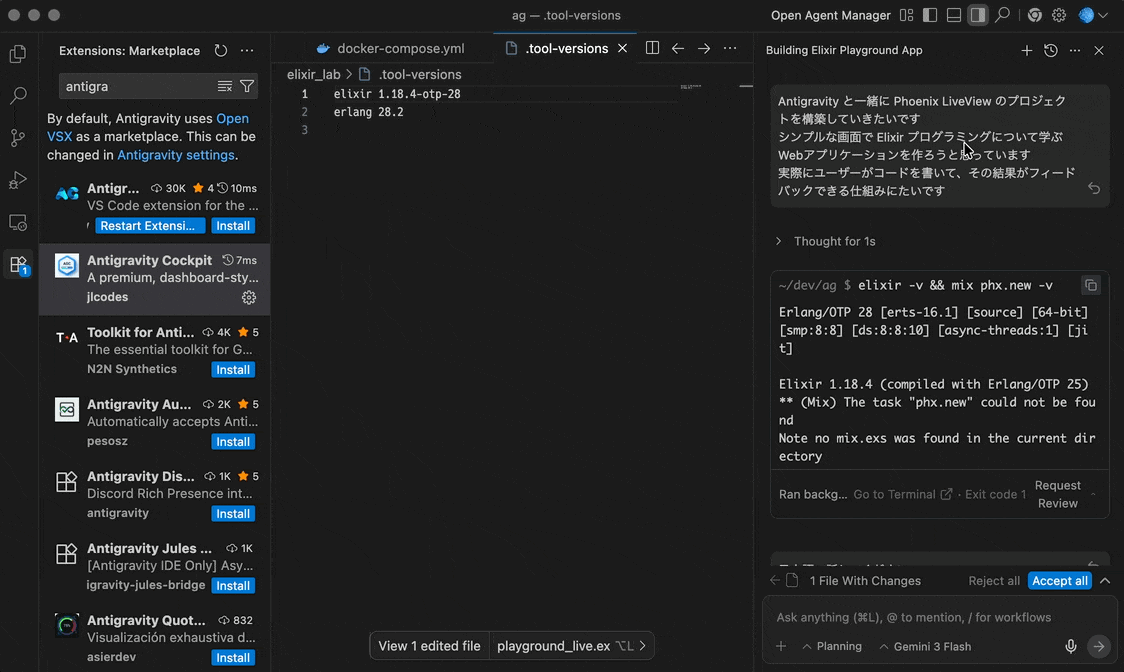
Task: Toggle agent side panel visibility
Action: pos(978,15)
